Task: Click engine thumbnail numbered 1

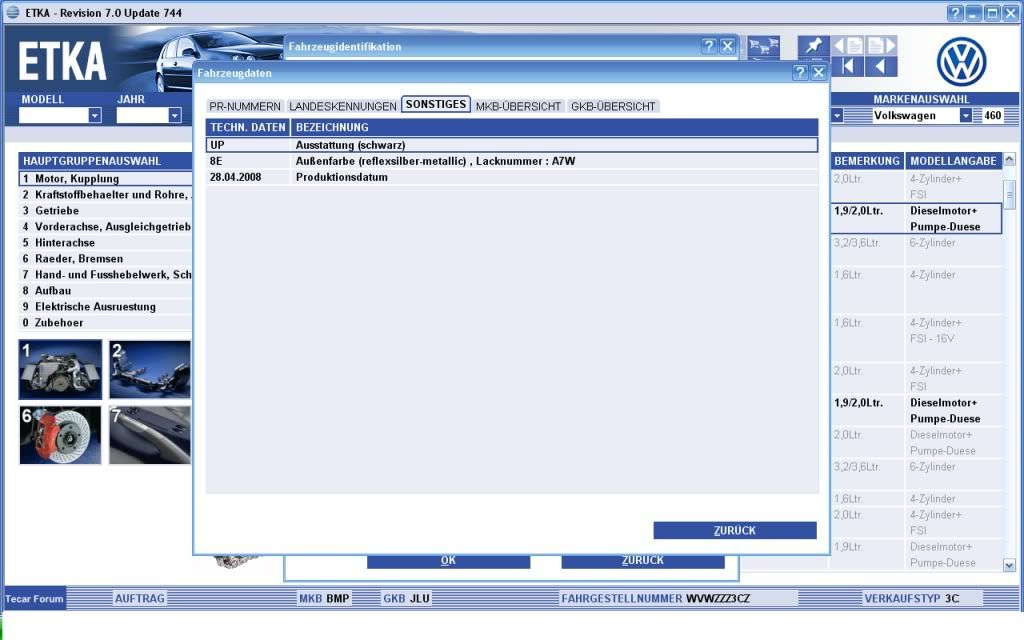Action: point(60,370)
